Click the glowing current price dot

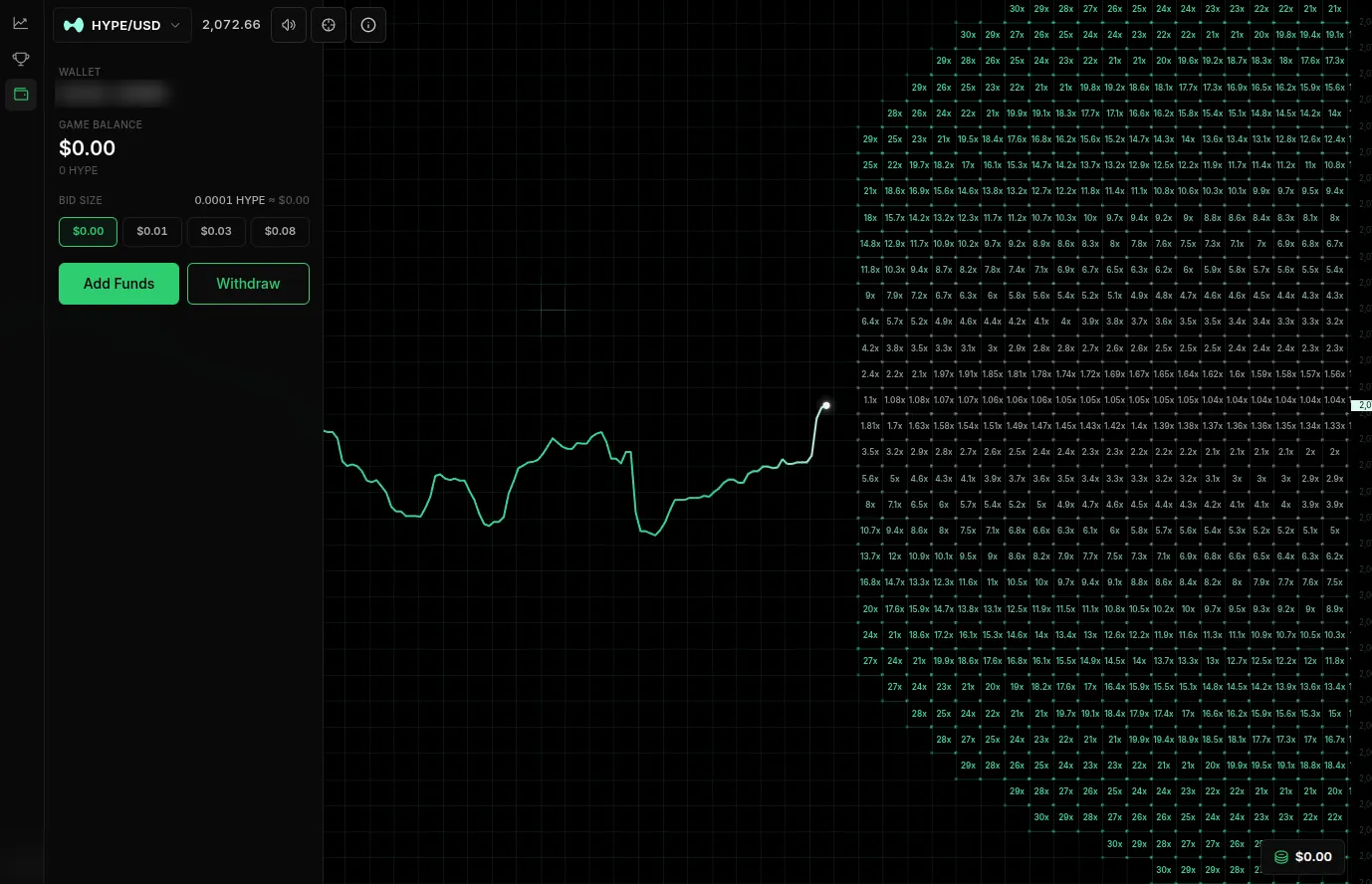826,405
